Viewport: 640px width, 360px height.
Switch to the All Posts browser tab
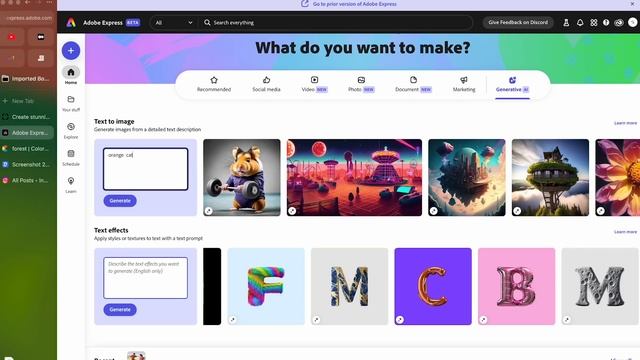[x=27, y=180]
